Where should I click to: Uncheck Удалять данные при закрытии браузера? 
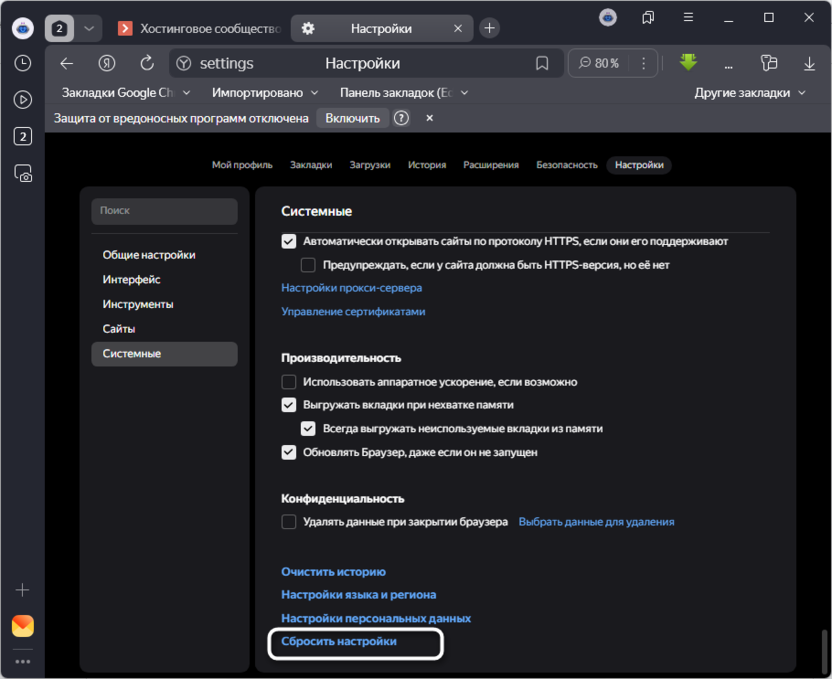[288, 521]
